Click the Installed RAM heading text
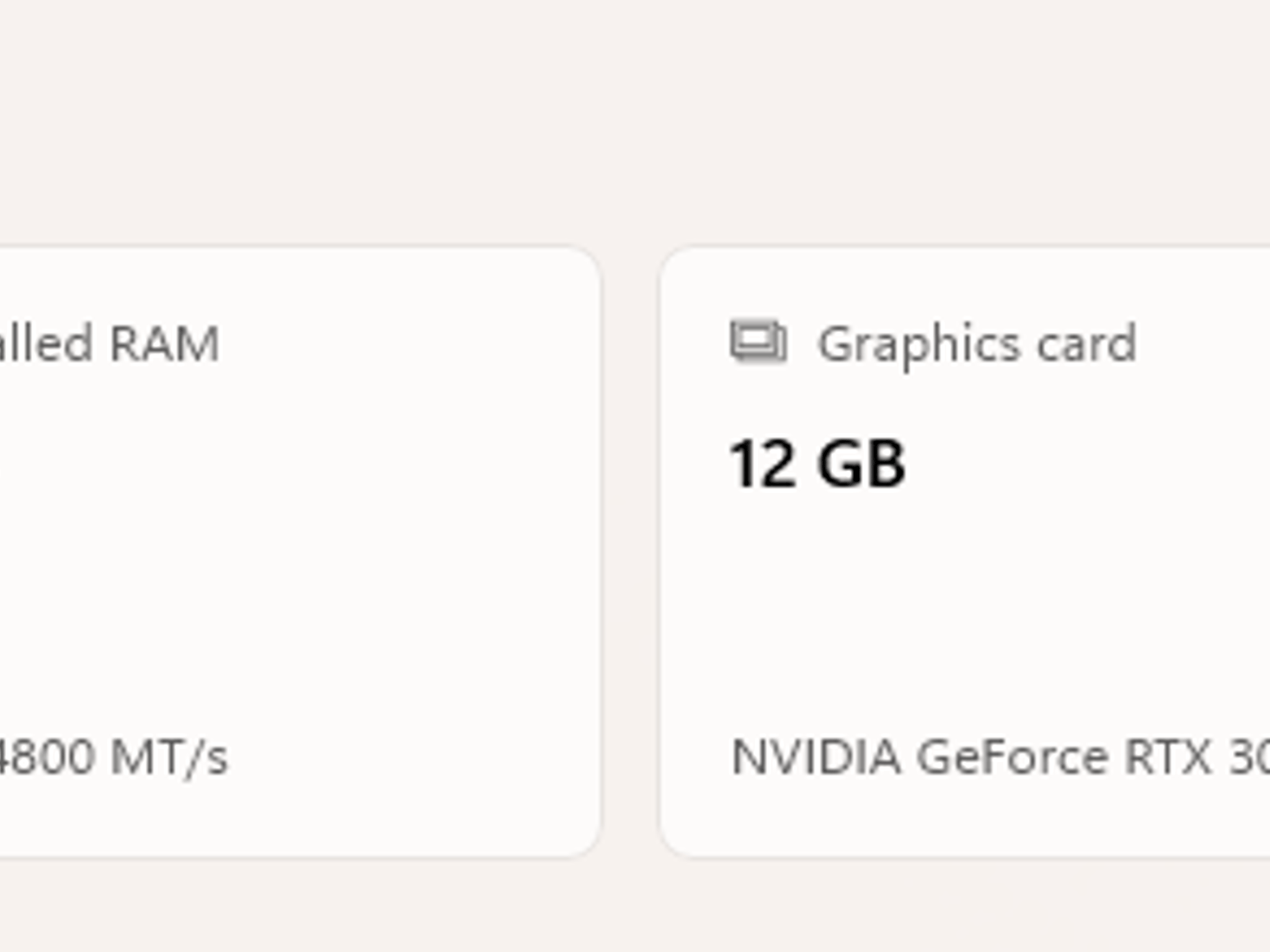This screenshot has height=952, width=1270. point(109,343)
